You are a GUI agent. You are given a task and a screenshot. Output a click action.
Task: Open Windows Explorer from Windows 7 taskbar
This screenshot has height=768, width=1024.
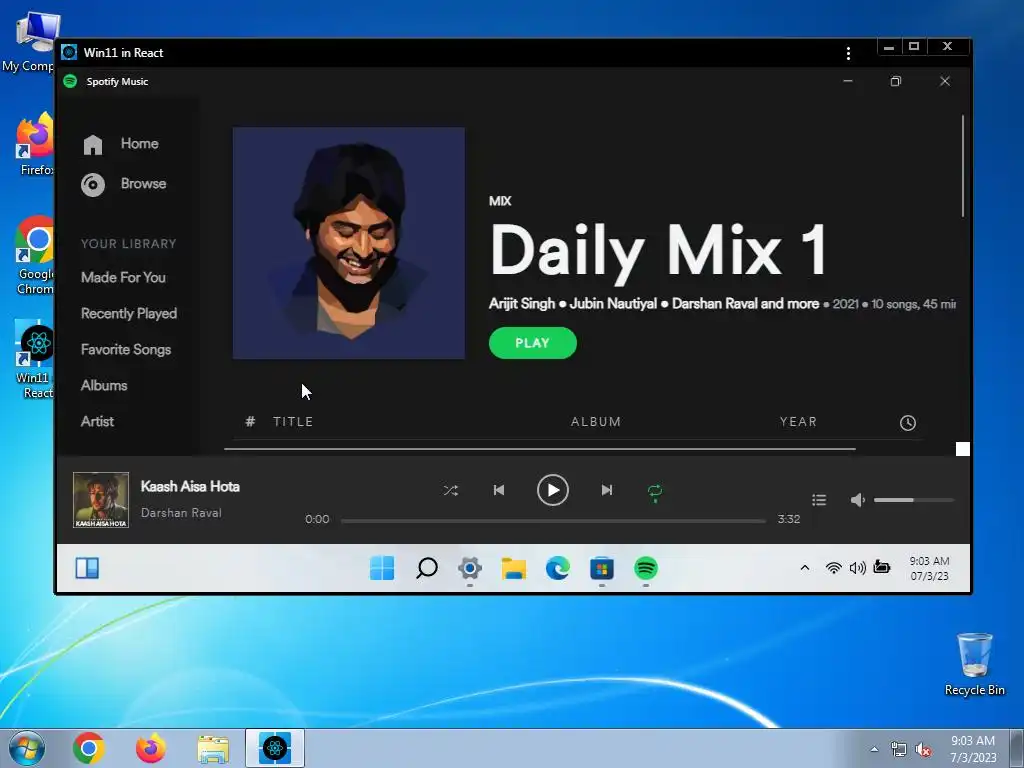coord(213,748)
